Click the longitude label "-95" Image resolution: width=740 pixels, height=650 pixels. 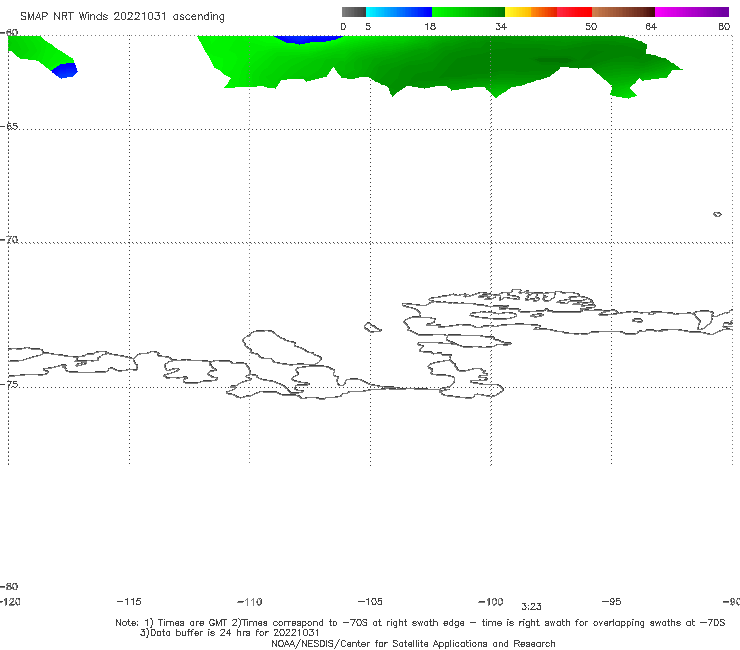coord(612,601)
